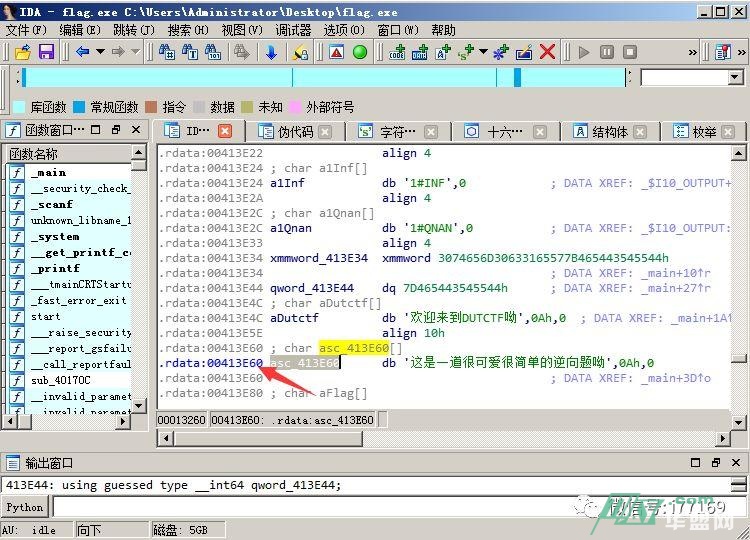Close the 伪代码 tab

click(x=325, y=132)
